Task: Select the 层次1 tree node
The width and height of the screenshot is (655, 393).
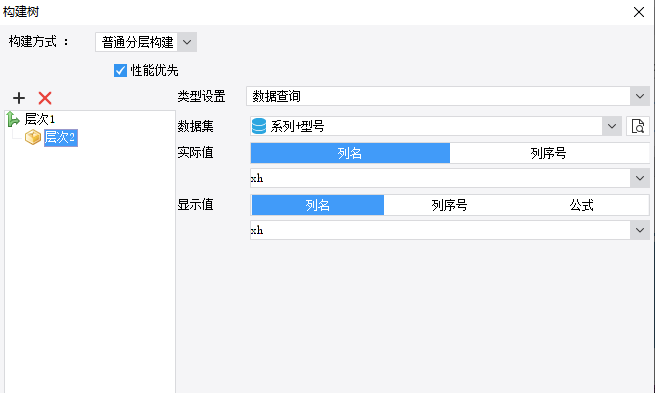Action: click(40, 119)
